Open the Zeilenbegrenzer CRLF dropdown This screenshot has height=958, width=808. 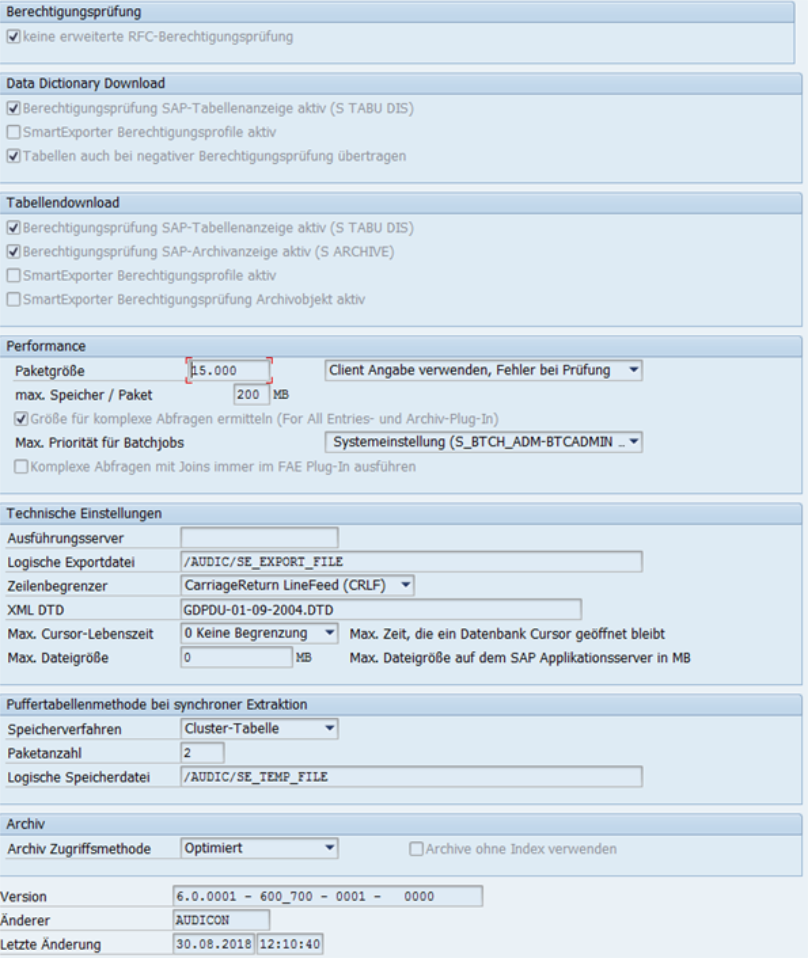click(297, 585)
